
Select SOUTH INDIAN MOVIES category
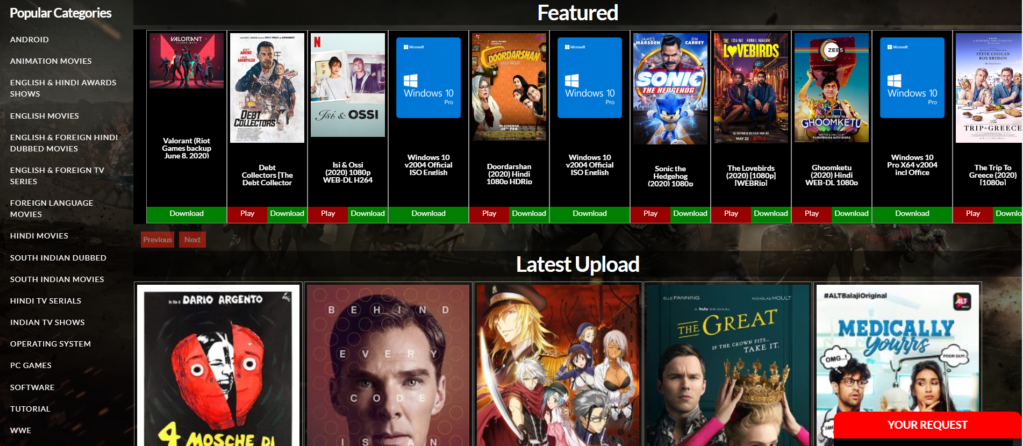[57, 280]
